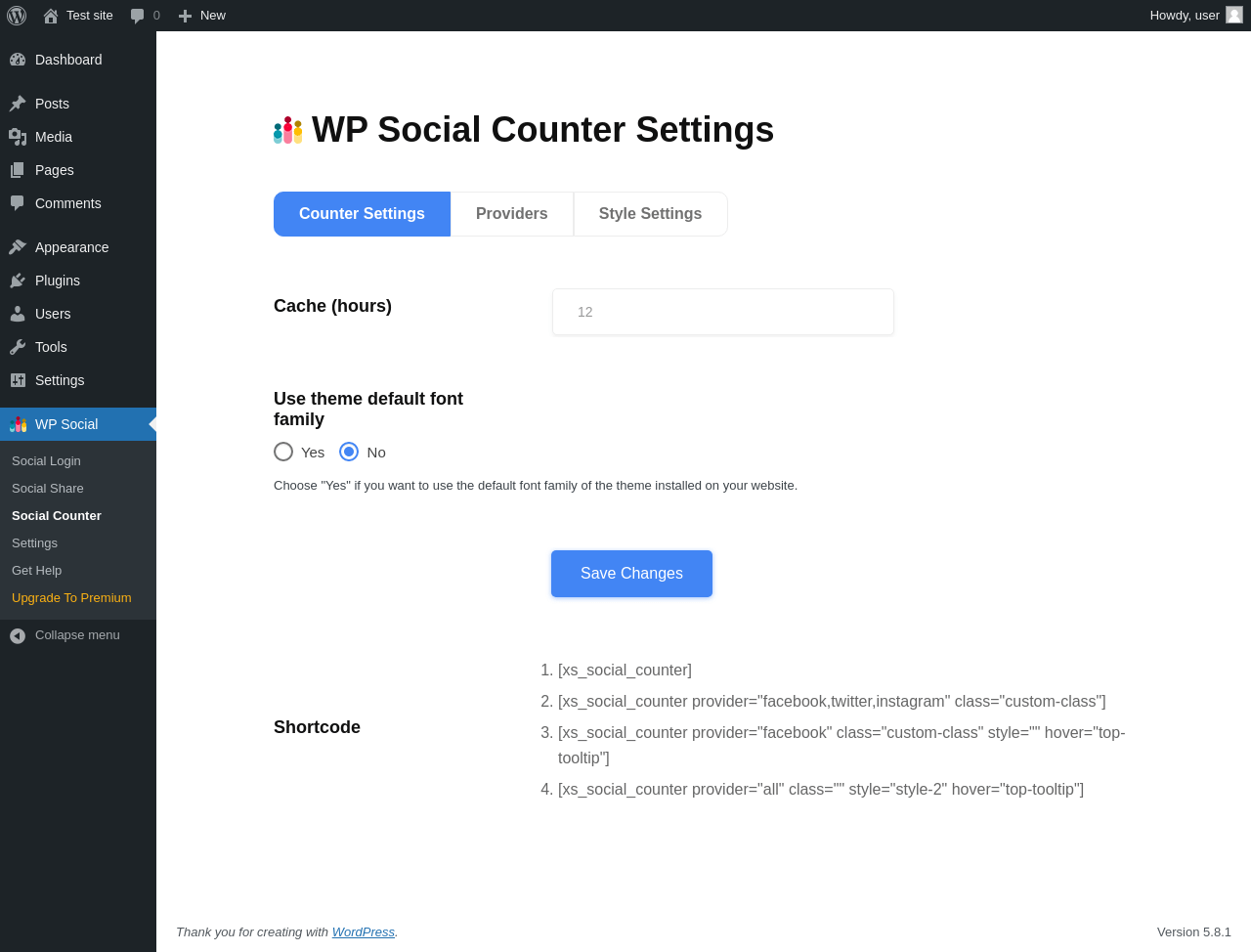Screen dimensions: 1251x952
Task: Switch to the Providers tab
Action: (511, 214)
